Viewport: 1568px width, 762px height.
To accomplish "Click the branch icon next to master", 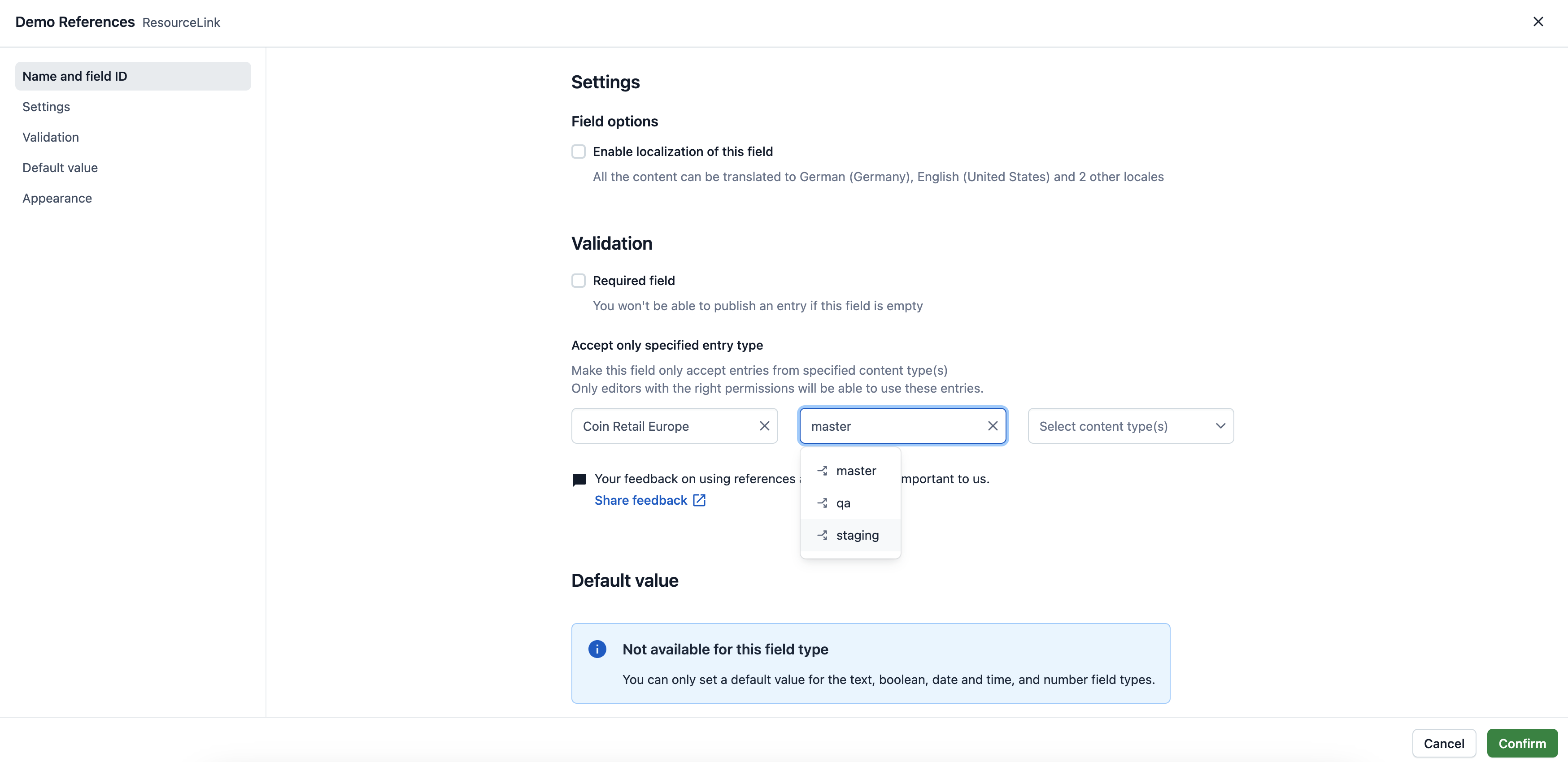I will point(822,471).
